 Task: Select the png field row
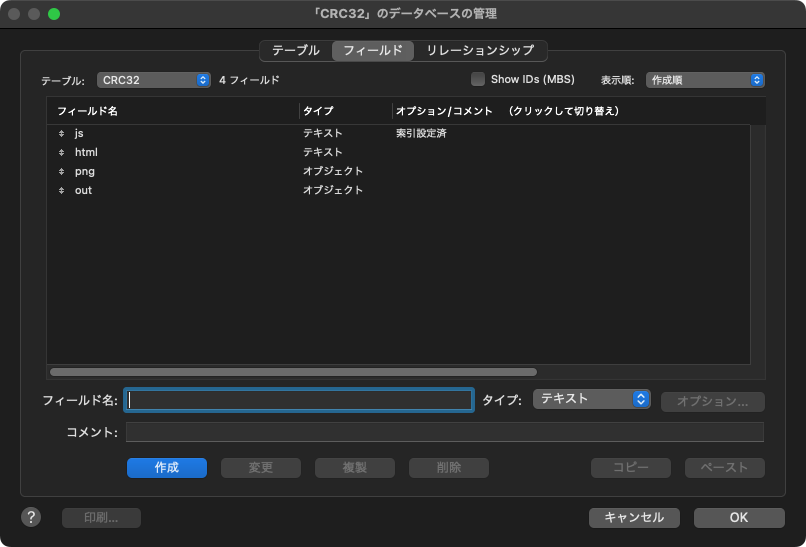coord(398,172)
